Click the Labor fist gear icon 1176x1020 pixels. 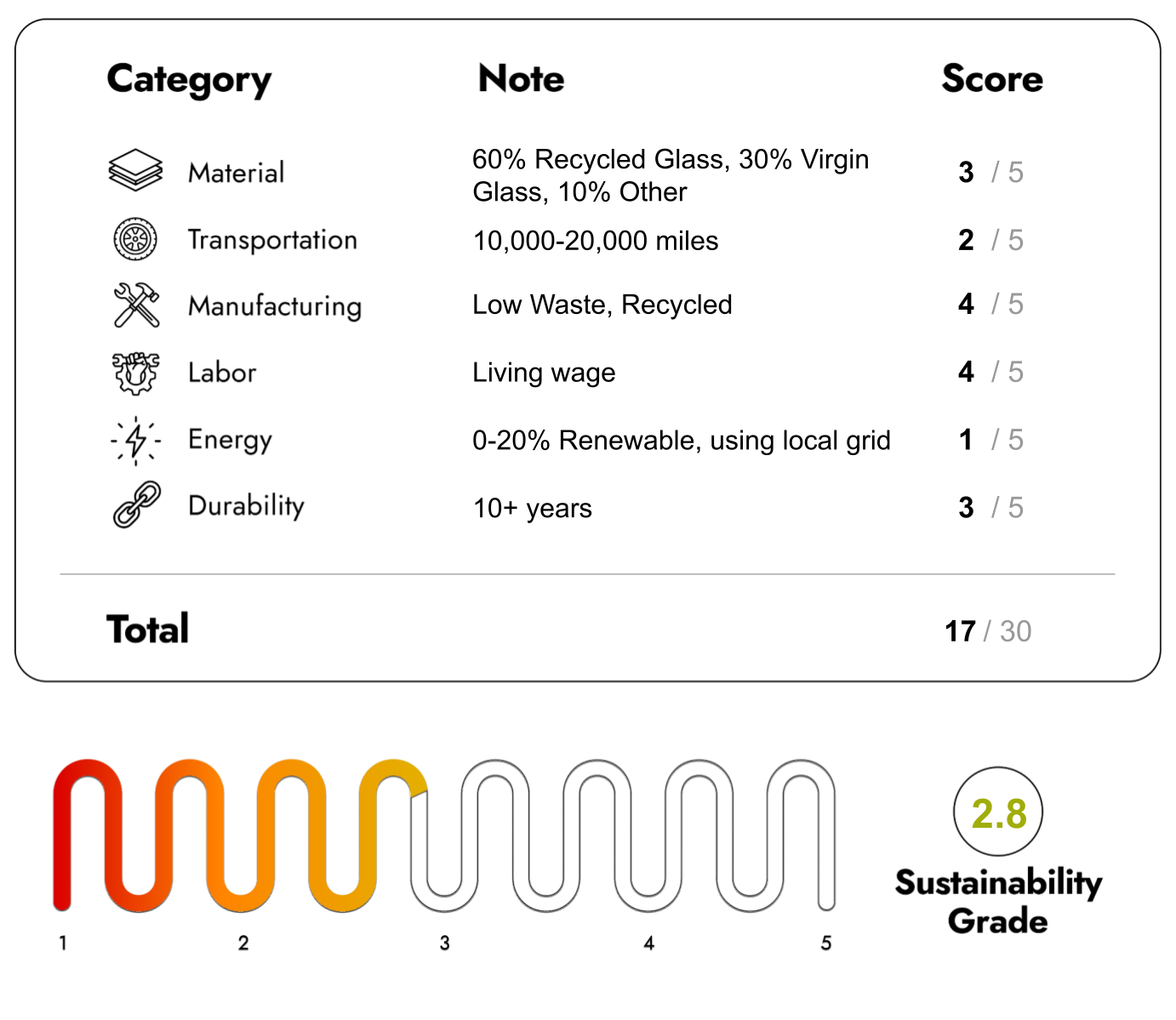click(x=135, y=373)
